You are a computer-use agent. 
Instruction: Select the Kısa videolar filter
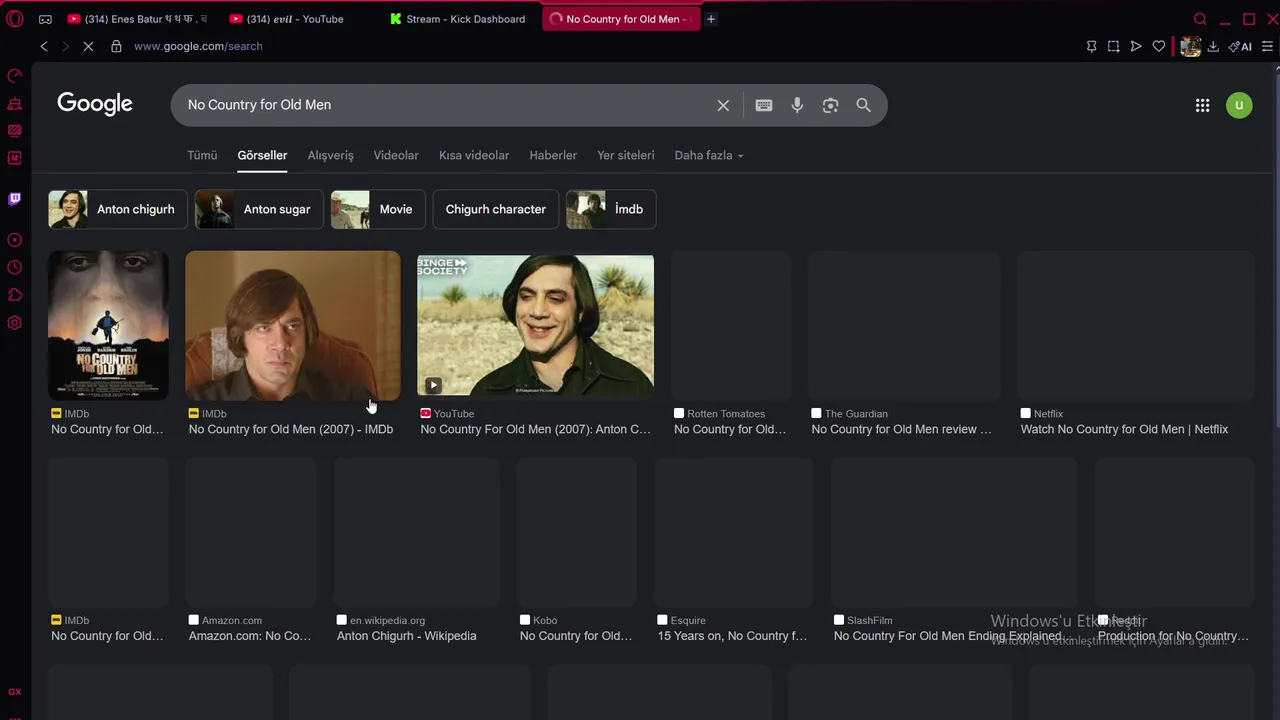474,155
